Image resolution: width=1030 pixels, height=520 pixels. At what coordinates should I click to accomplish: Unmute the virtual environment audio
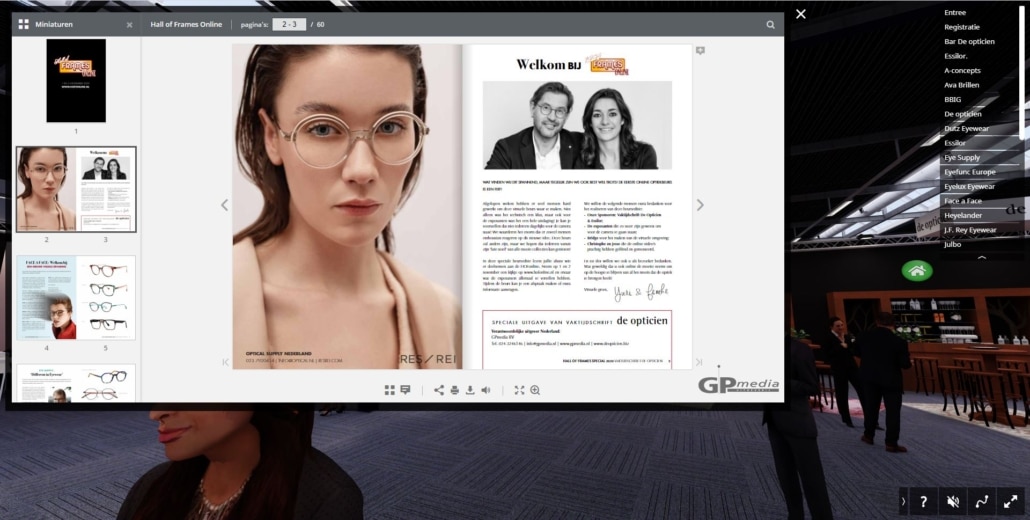tap(953, 501)
